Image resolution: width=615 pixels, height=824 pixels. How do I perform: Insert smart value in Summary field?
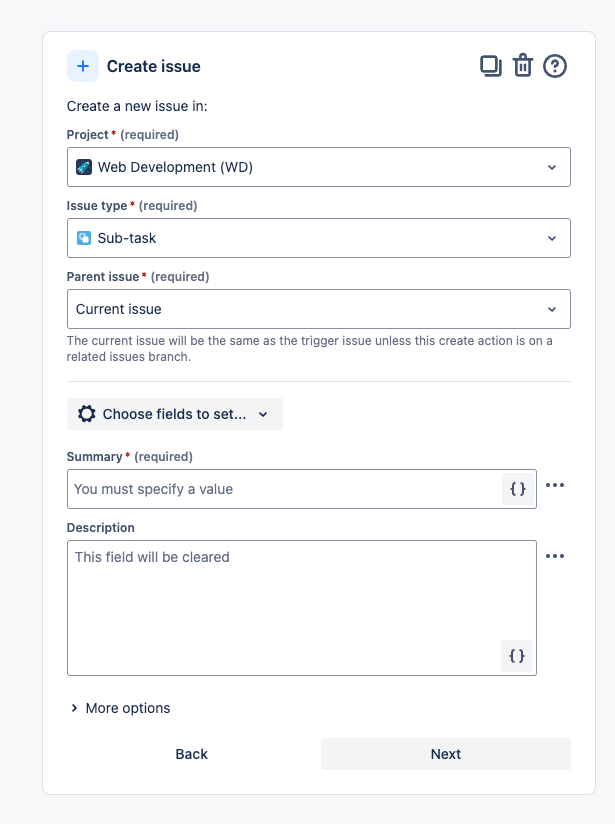pos(518,489)
